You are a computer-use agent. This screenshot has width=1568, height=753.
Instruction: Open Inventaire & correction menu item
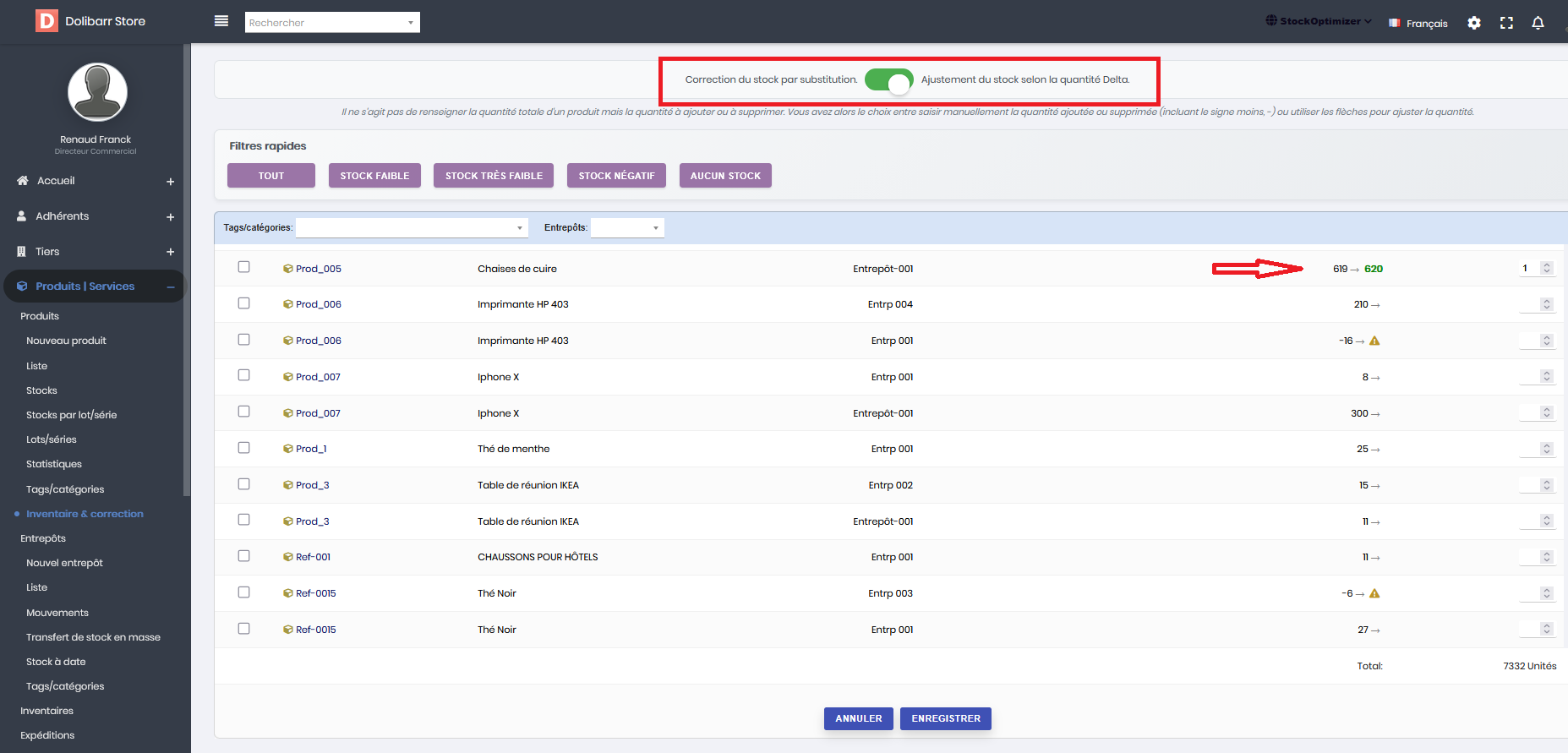[x=85, y=514]
